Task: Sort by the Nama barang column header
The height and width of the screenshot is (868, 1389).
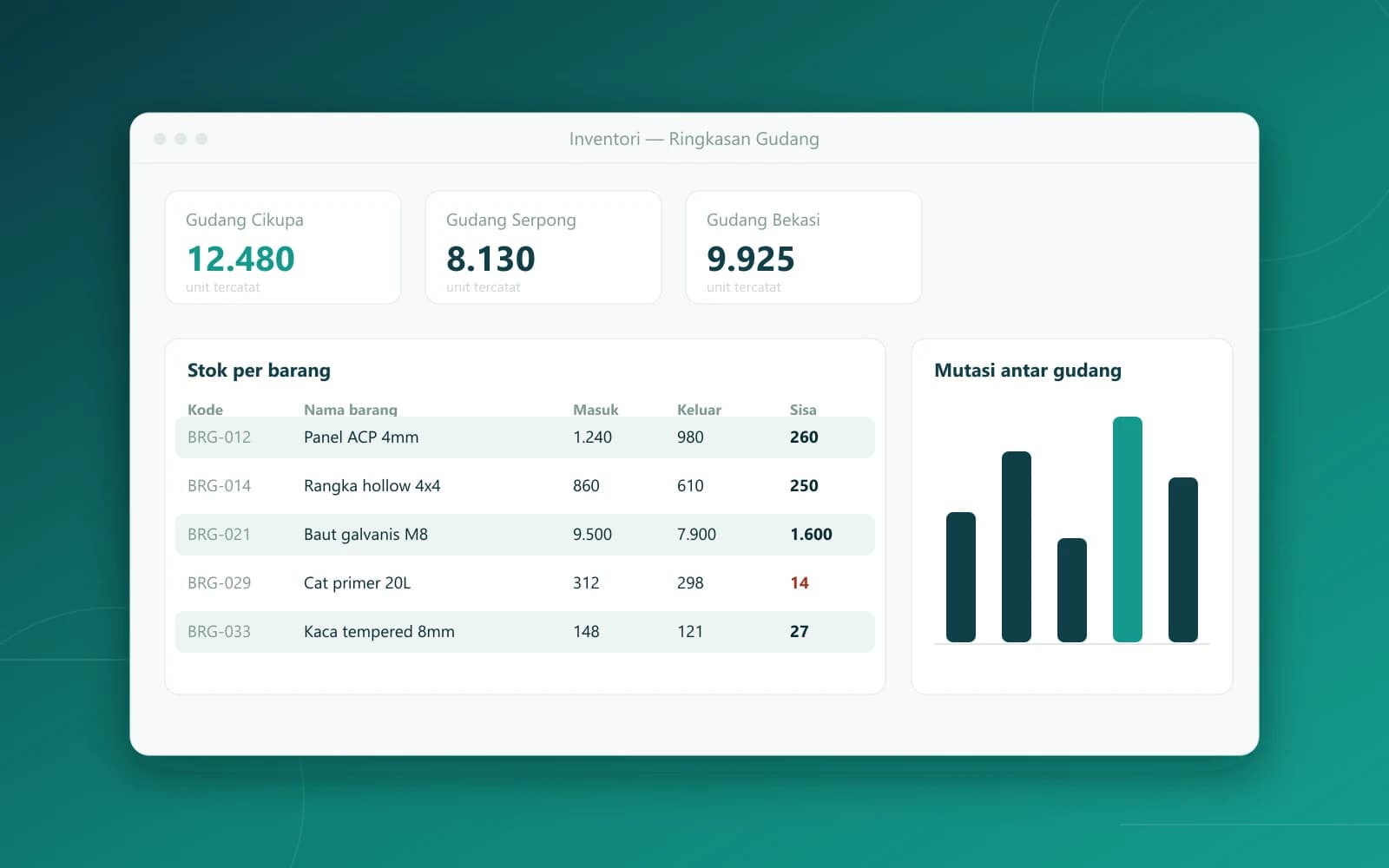Action: click(x=351, y=410)
